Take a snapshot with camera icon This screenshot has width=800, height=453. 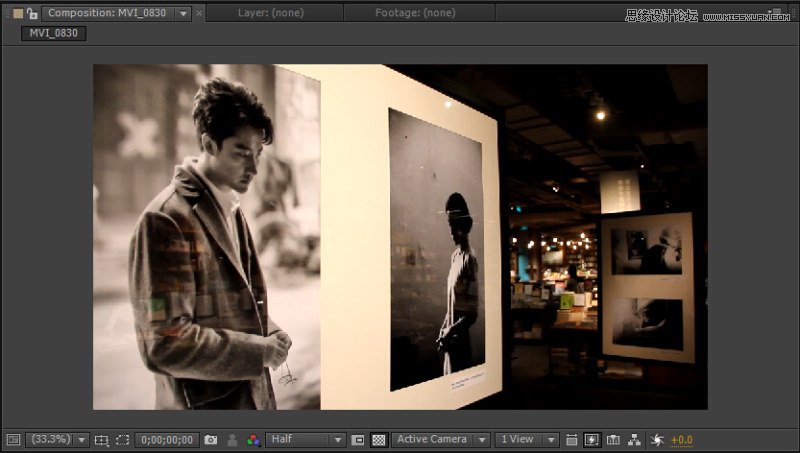pos(210,440)
